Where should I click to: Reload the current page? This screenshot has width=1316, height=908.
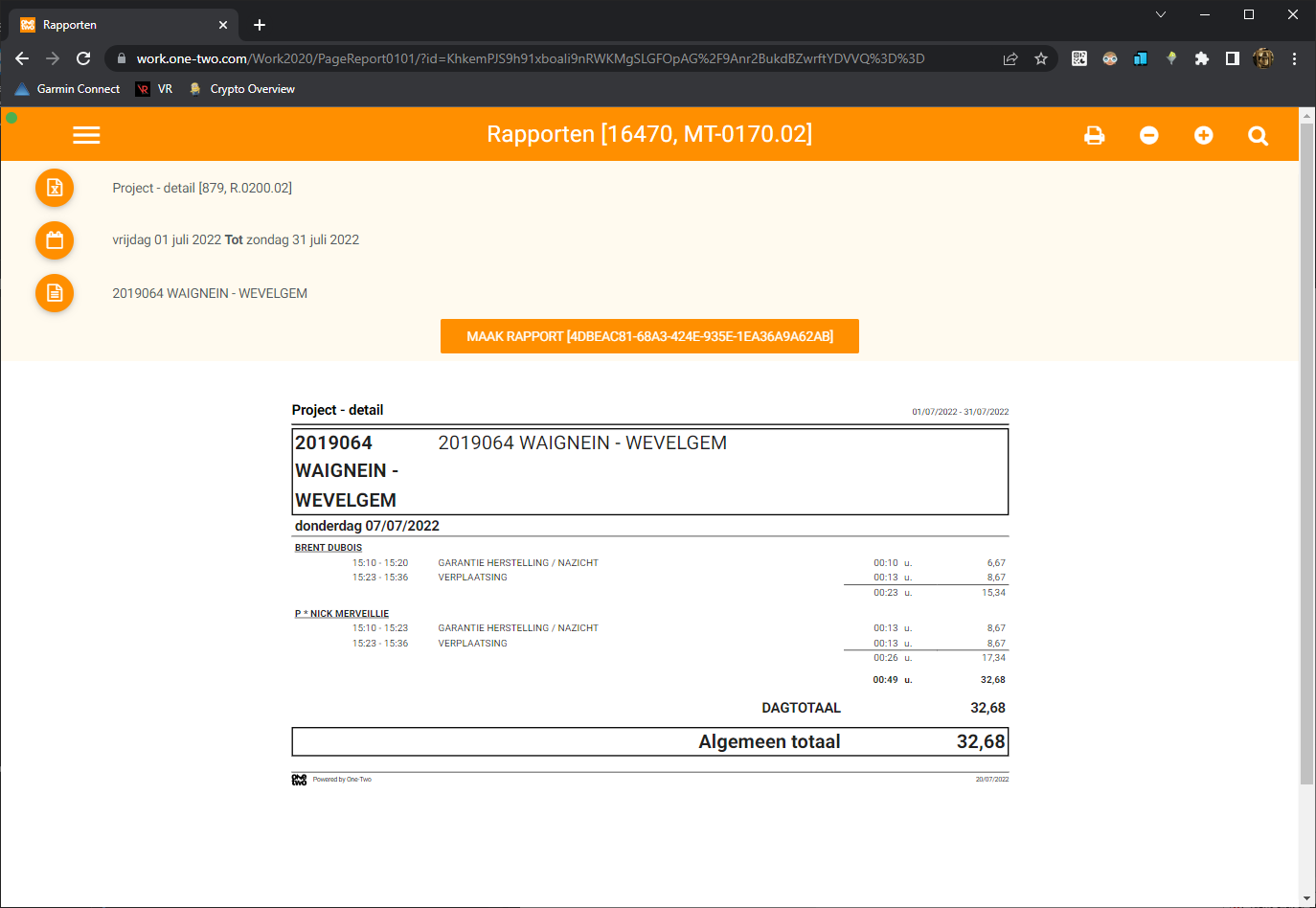point(83,58)
